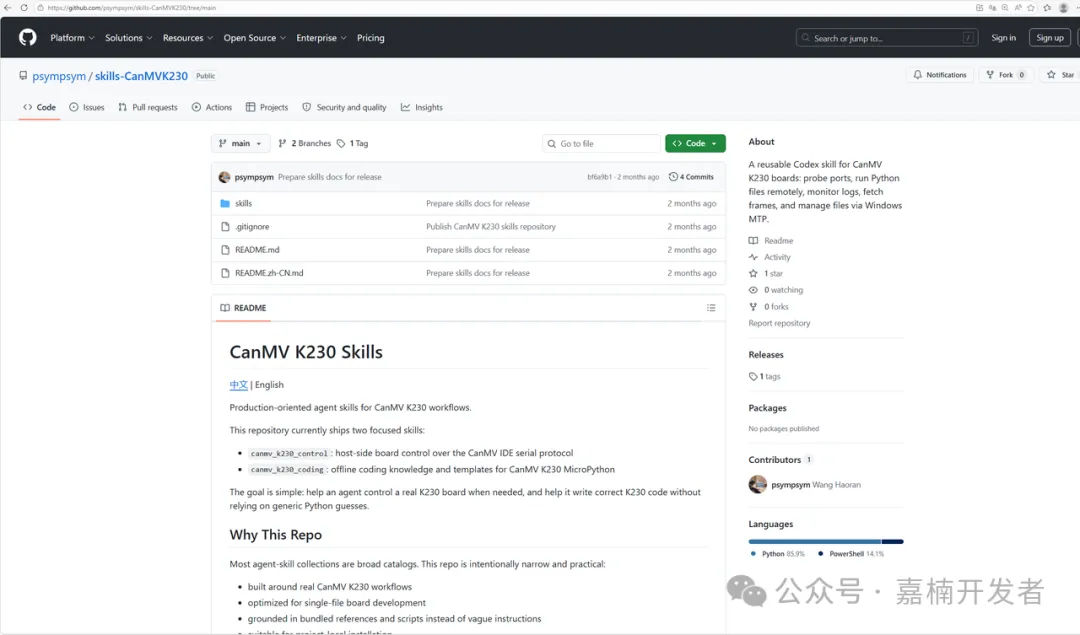Click the bookmark star in address bar
This screenshot has height=635, width=1080.
1031,8
